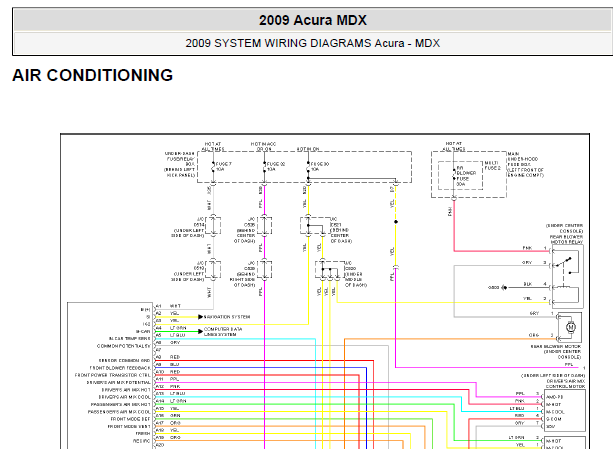613x449 pixels.
Task: Click the G503 ground symbol
Action: coord(498,288)
